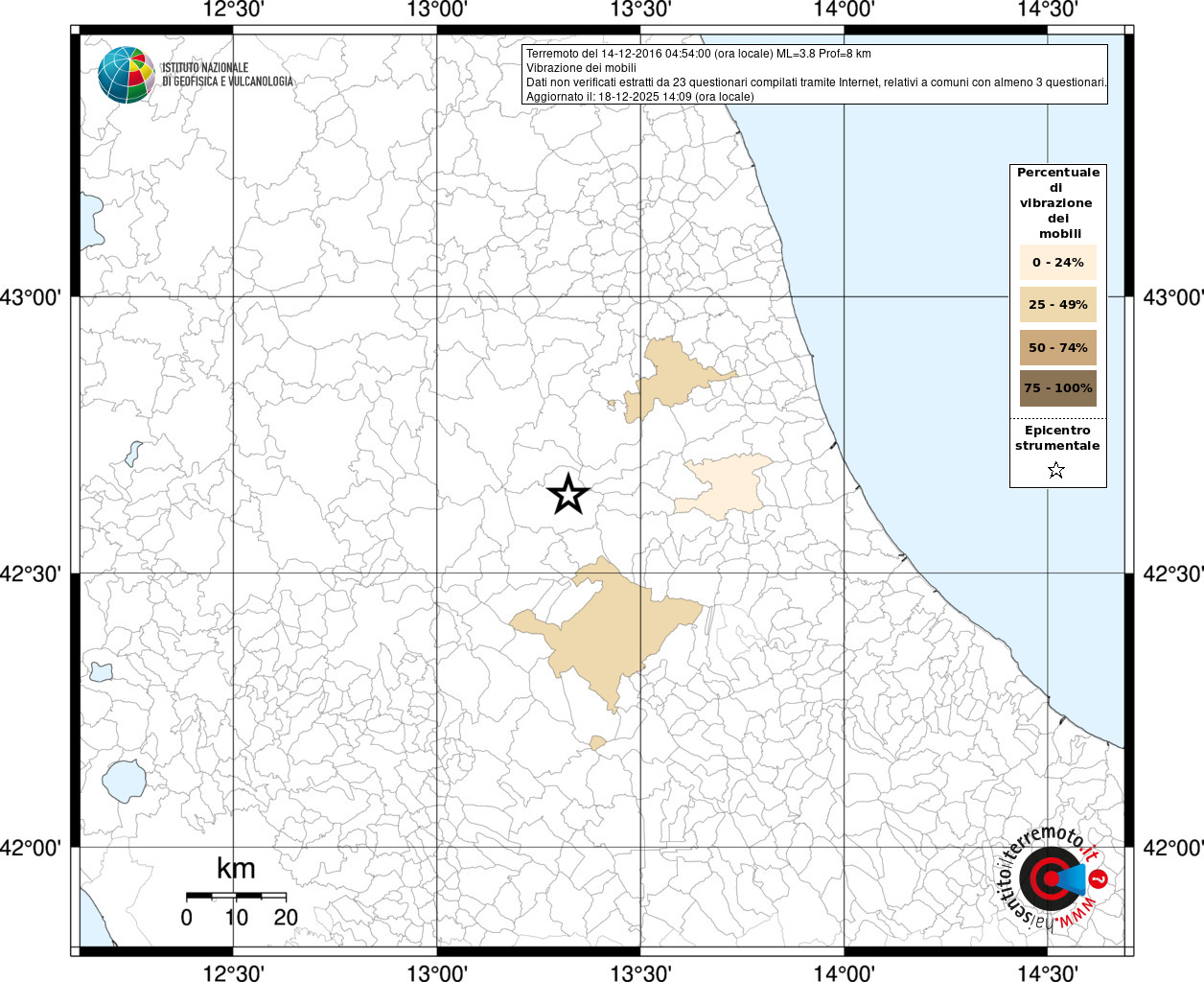
Task: Click the right 42°00' latitude label
Action: pyautogui.click(x=1172, y=848)
